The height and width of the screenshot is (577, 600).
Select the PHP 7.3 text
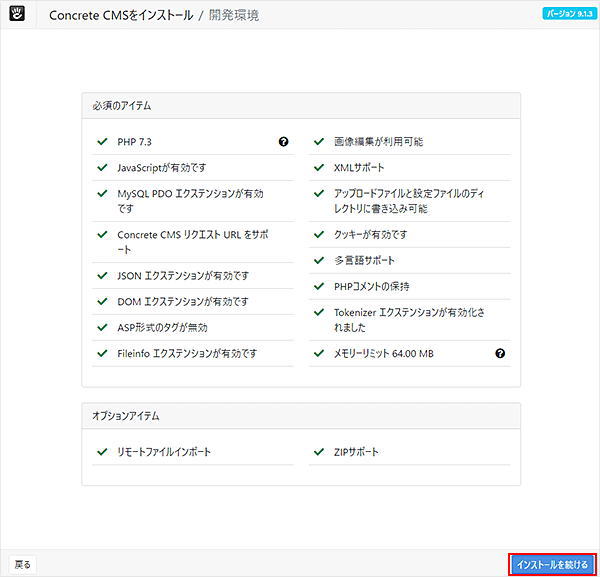134,142
